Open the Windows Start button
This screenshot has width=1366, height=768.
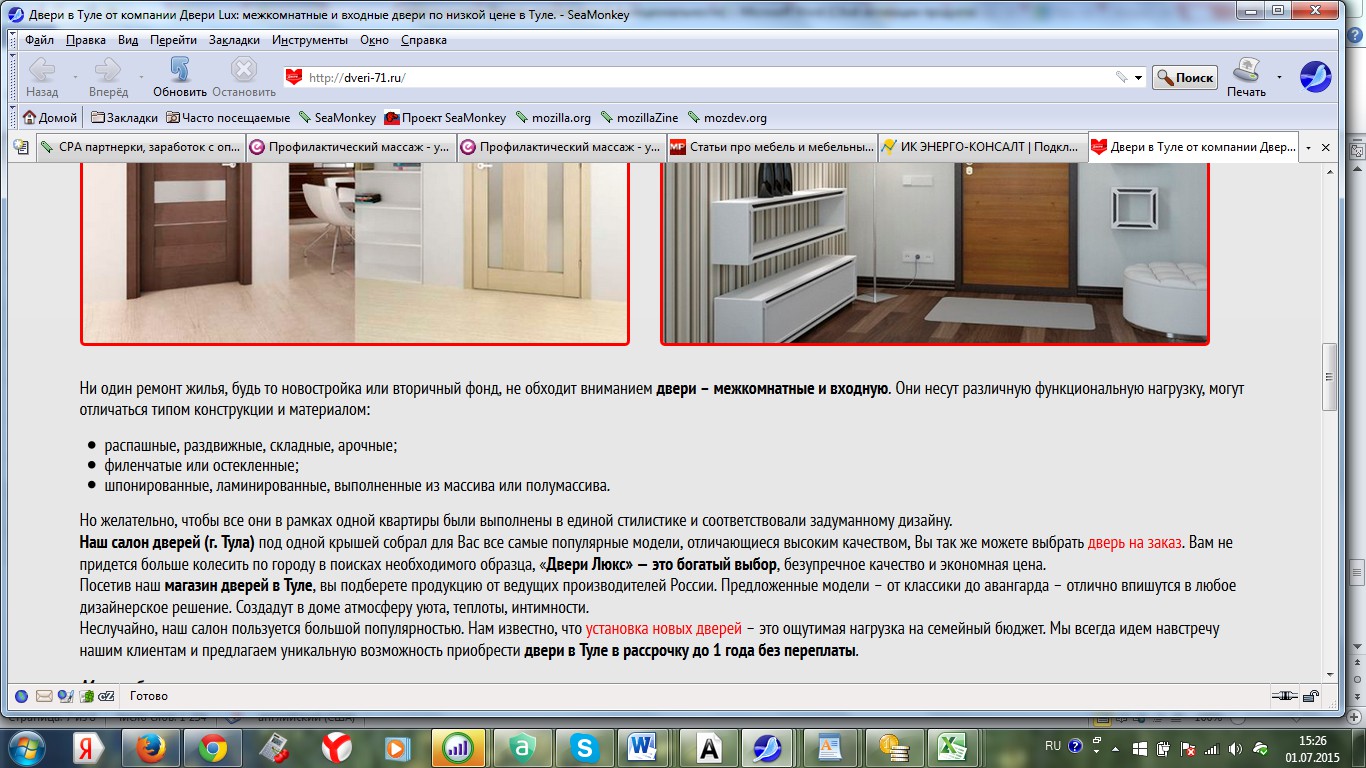28,747
